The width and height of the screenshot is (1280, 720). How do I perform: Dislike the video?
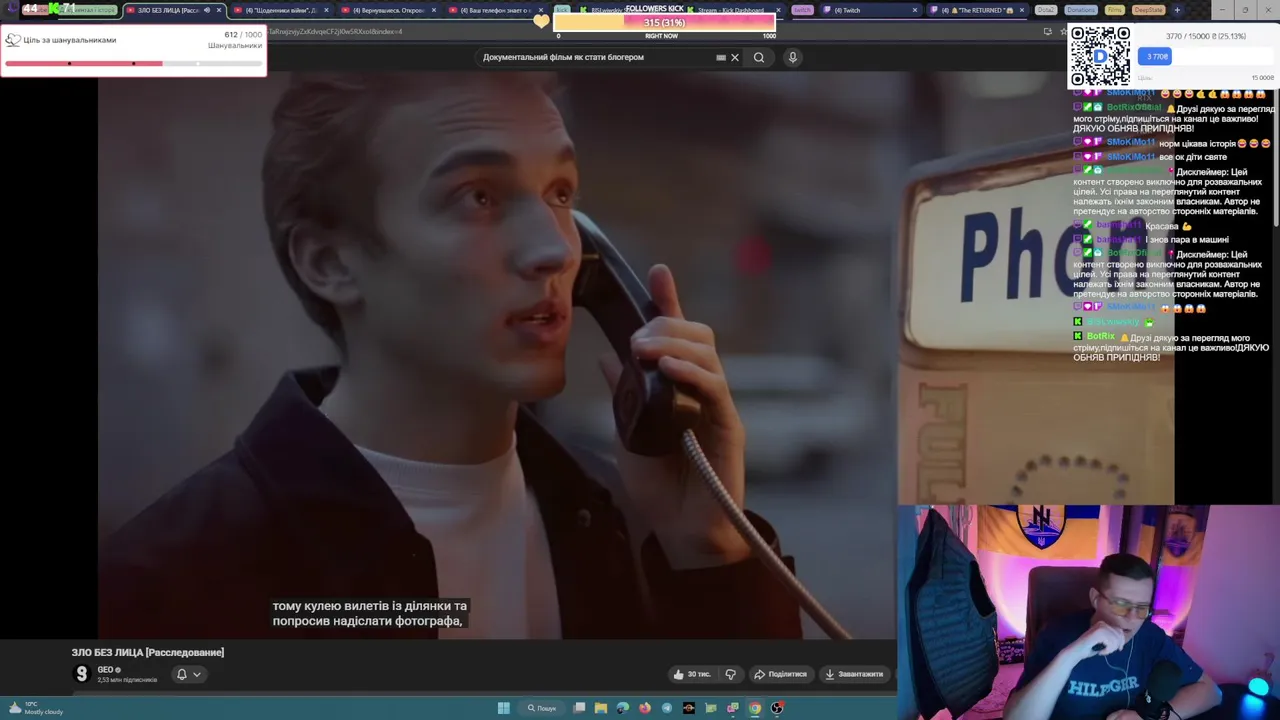pos(730,674)
